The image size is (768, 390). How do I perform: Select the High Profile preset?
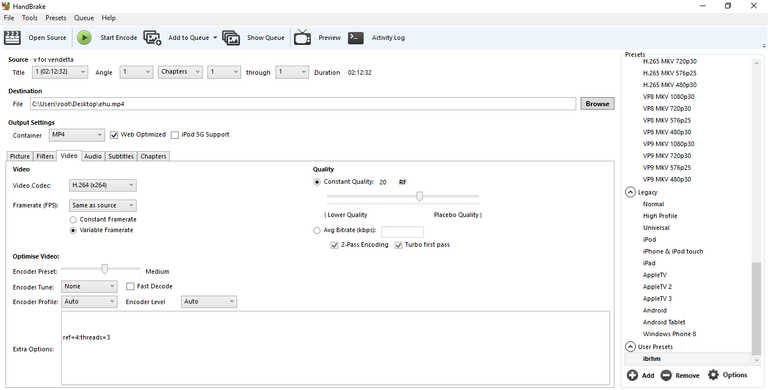click(660, 216)
